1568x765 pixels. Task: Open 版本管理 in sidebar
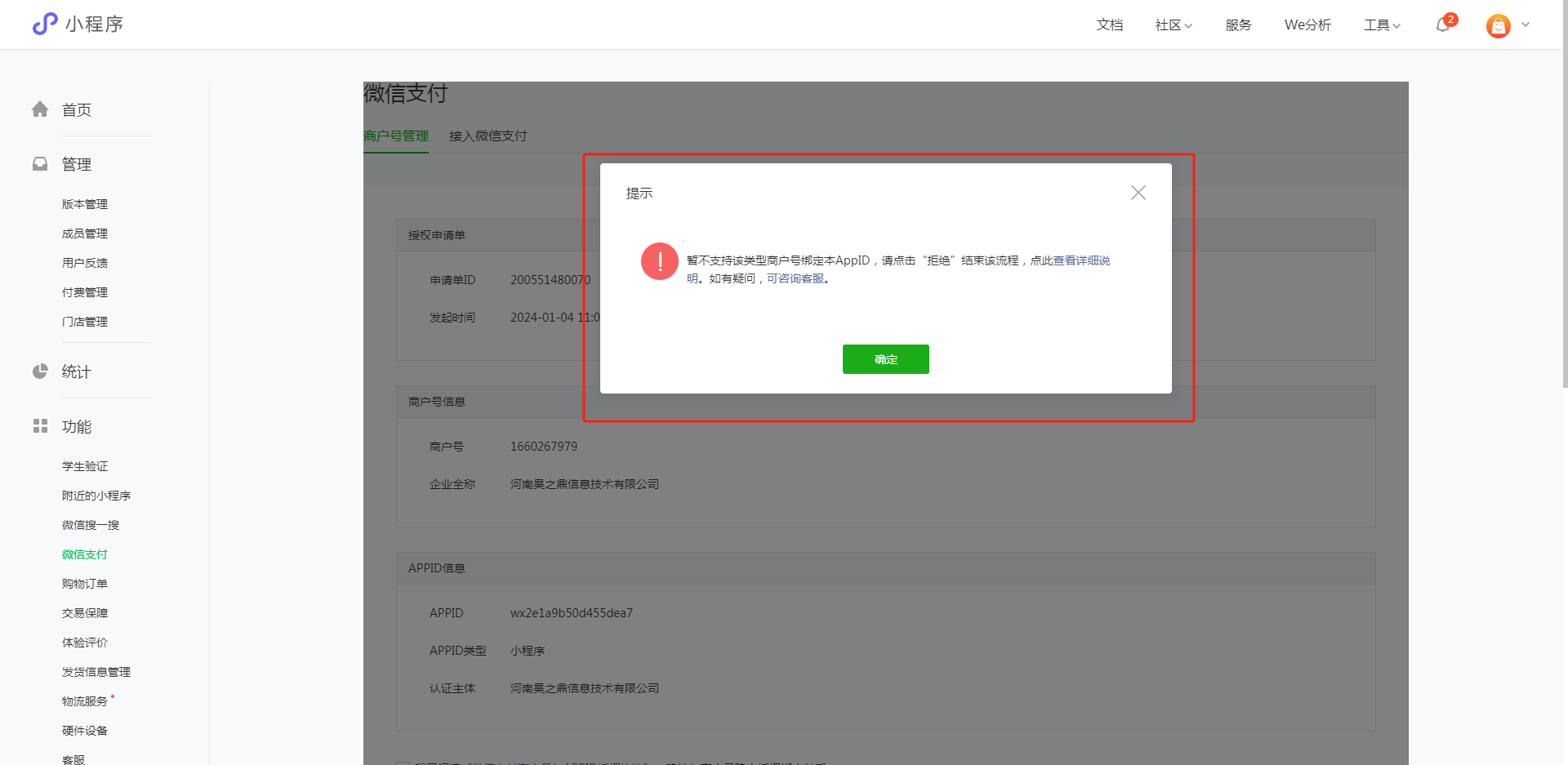click(85, 204)
